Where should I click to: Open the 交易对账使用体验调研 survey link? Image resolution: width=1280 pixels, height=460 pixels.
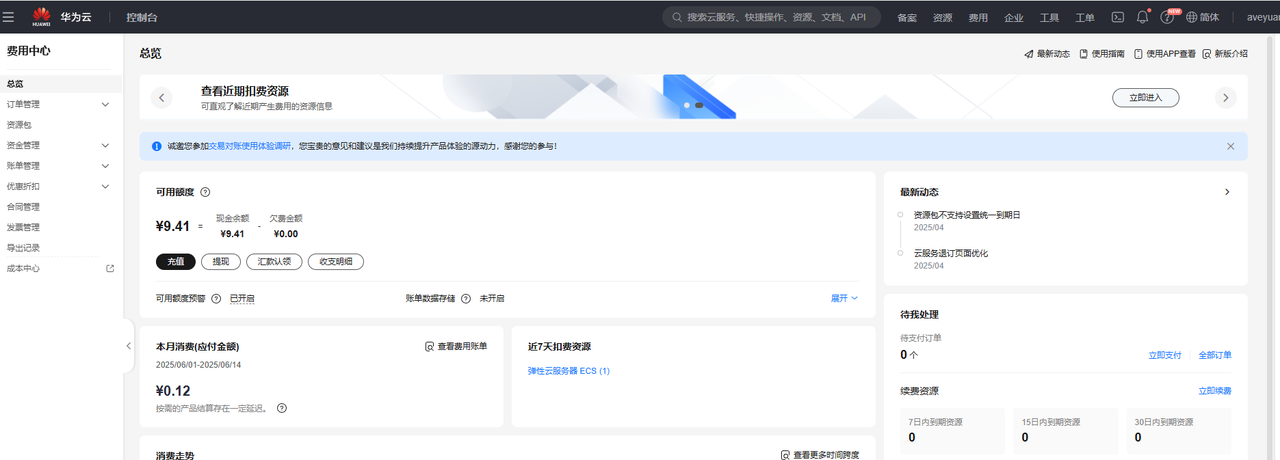point(249,146)
